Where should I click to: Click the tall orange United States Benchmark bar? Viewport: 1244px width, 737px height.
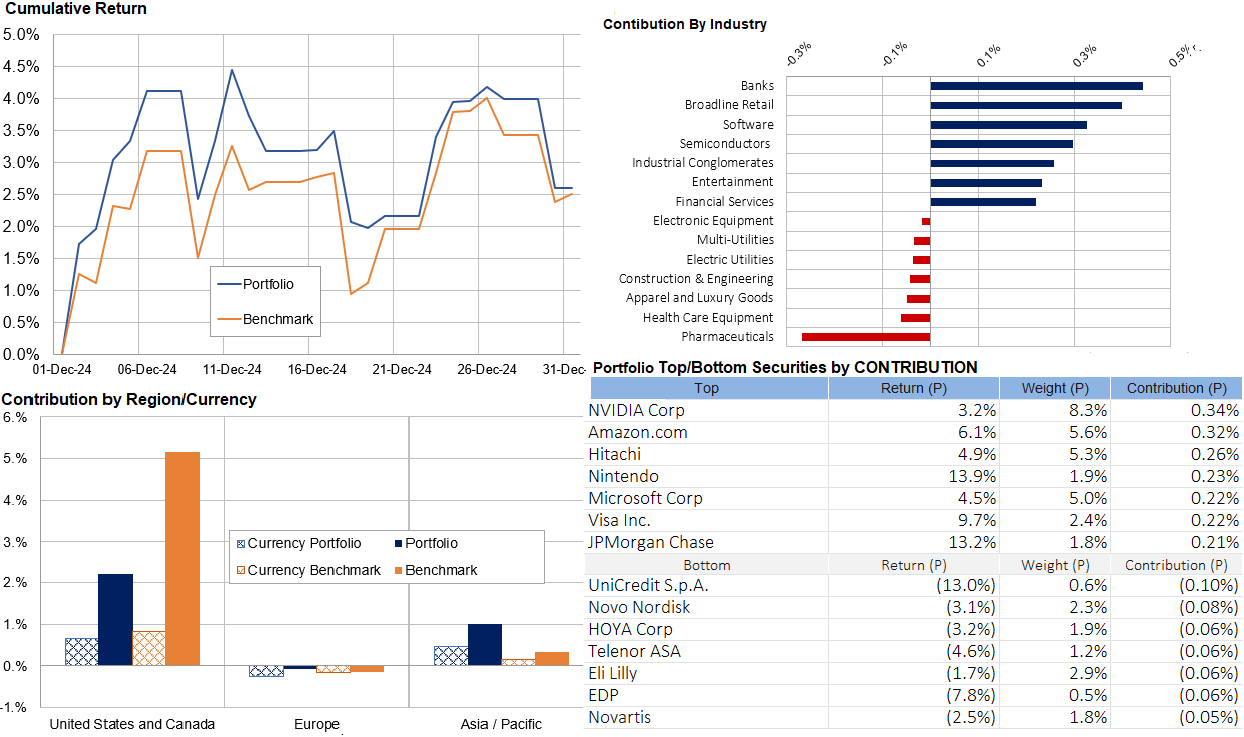(182, 559)
